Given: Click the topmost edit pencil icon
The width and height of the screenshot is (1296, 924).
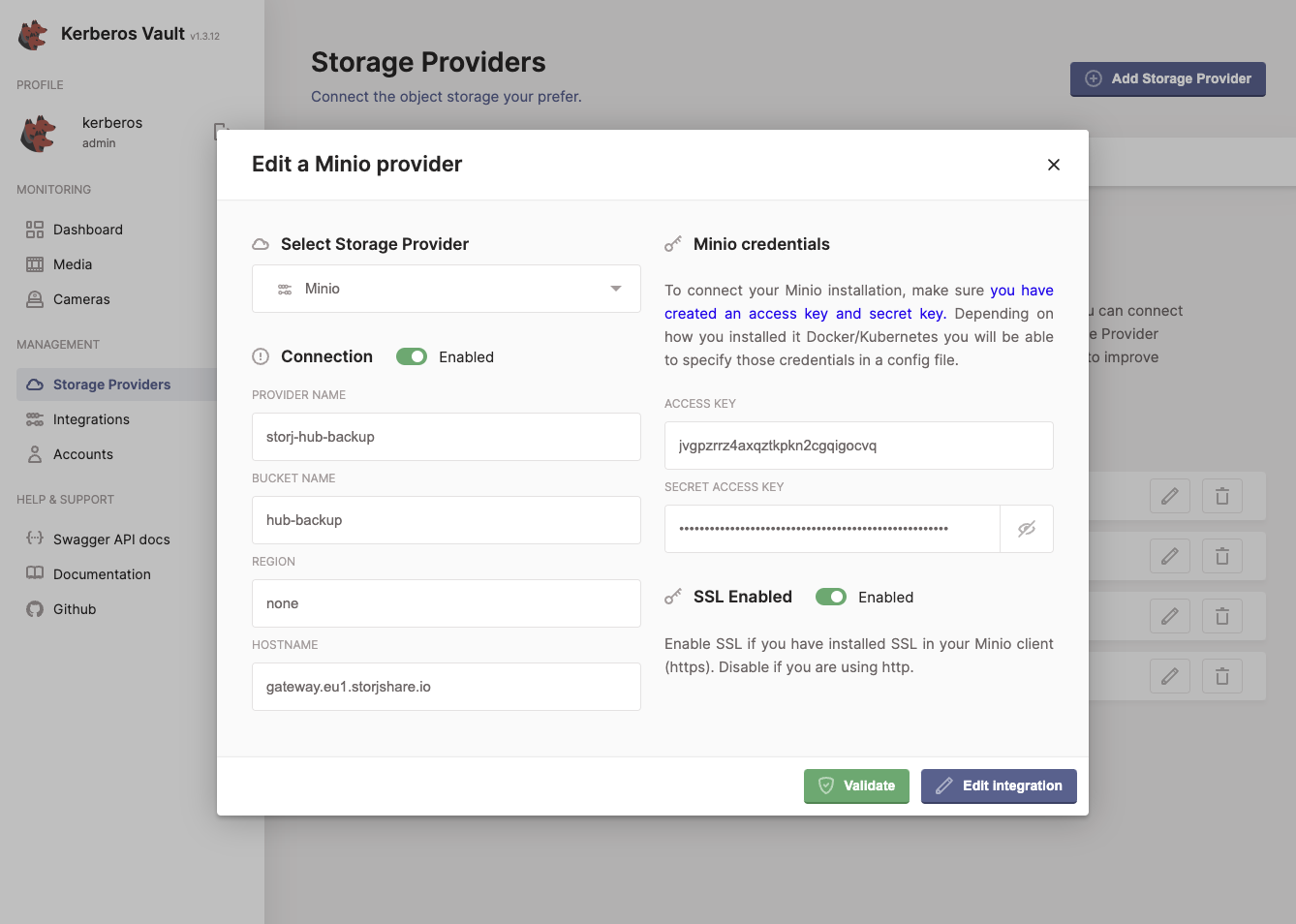Looking at the screenshot, I should [1169, 495].
